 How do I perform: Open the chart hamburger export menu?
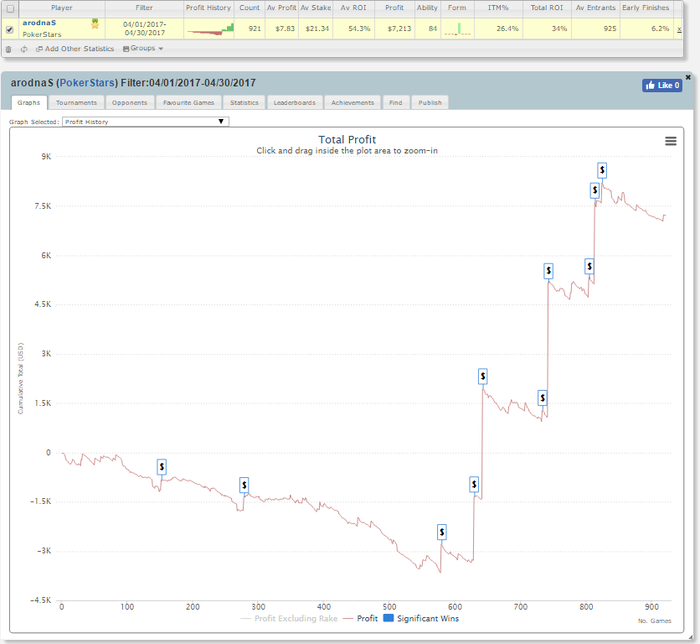click(671, 141)
